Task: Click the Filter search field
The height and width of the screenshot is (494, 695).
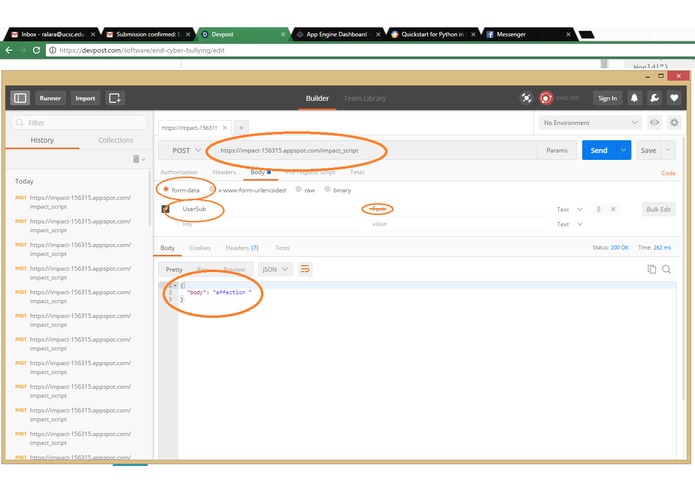Action: pos(79,123)
